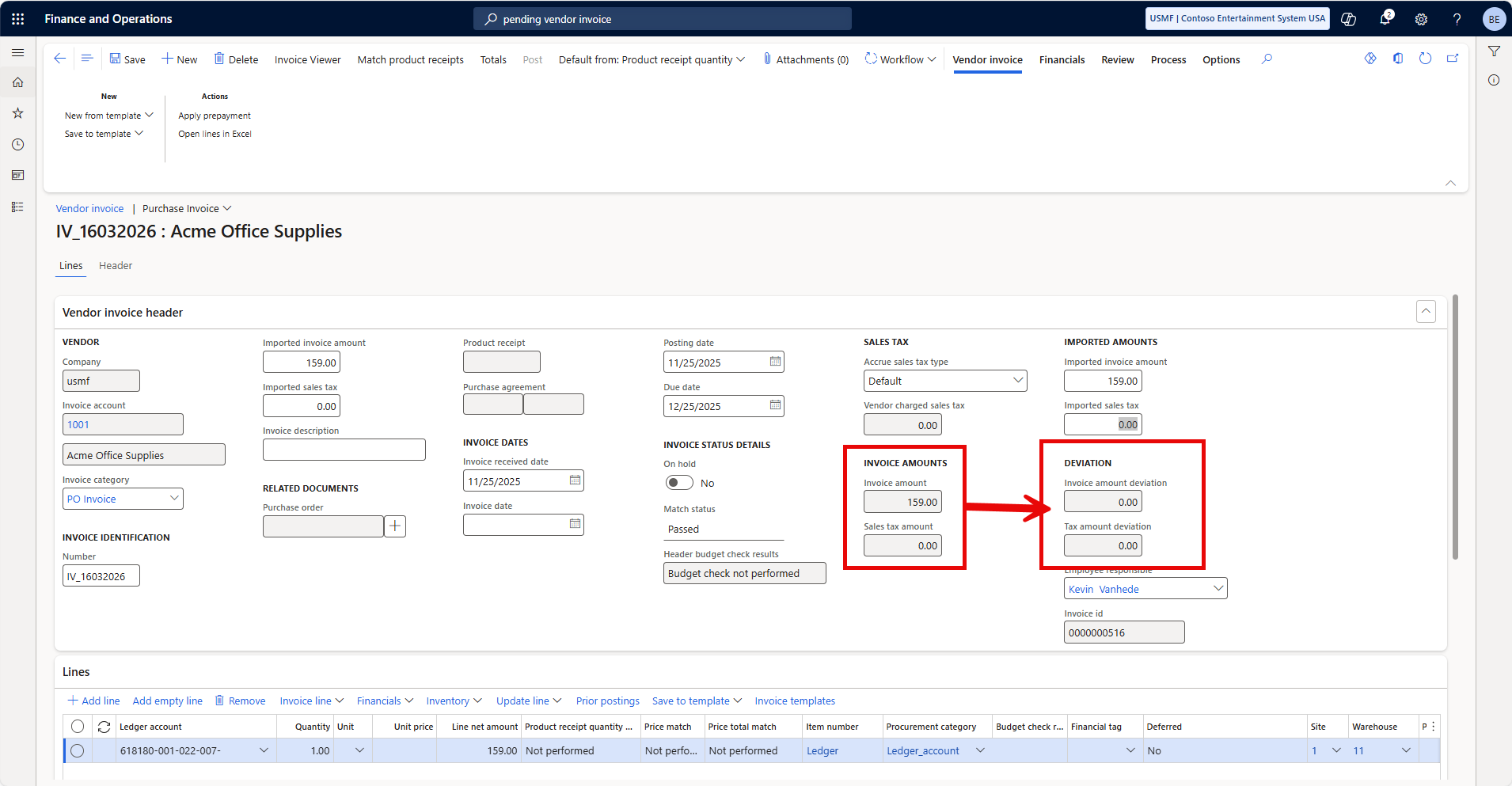Click the plus button beside Purchase order
This screenshot has height=786, width=1512.
click(395, 526)
